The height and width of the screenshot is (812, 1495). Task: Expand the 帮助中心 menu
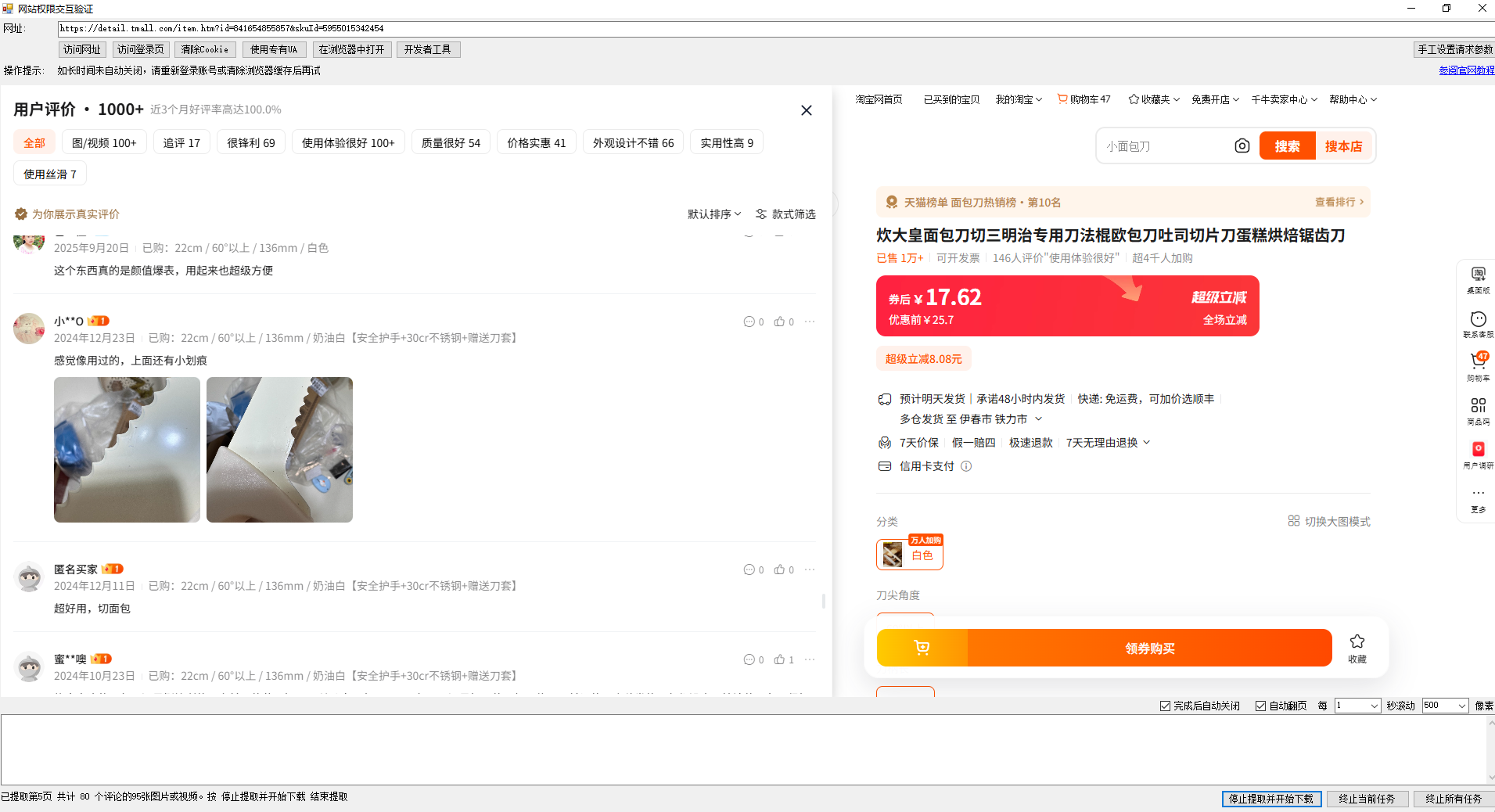coord(1352,99)
